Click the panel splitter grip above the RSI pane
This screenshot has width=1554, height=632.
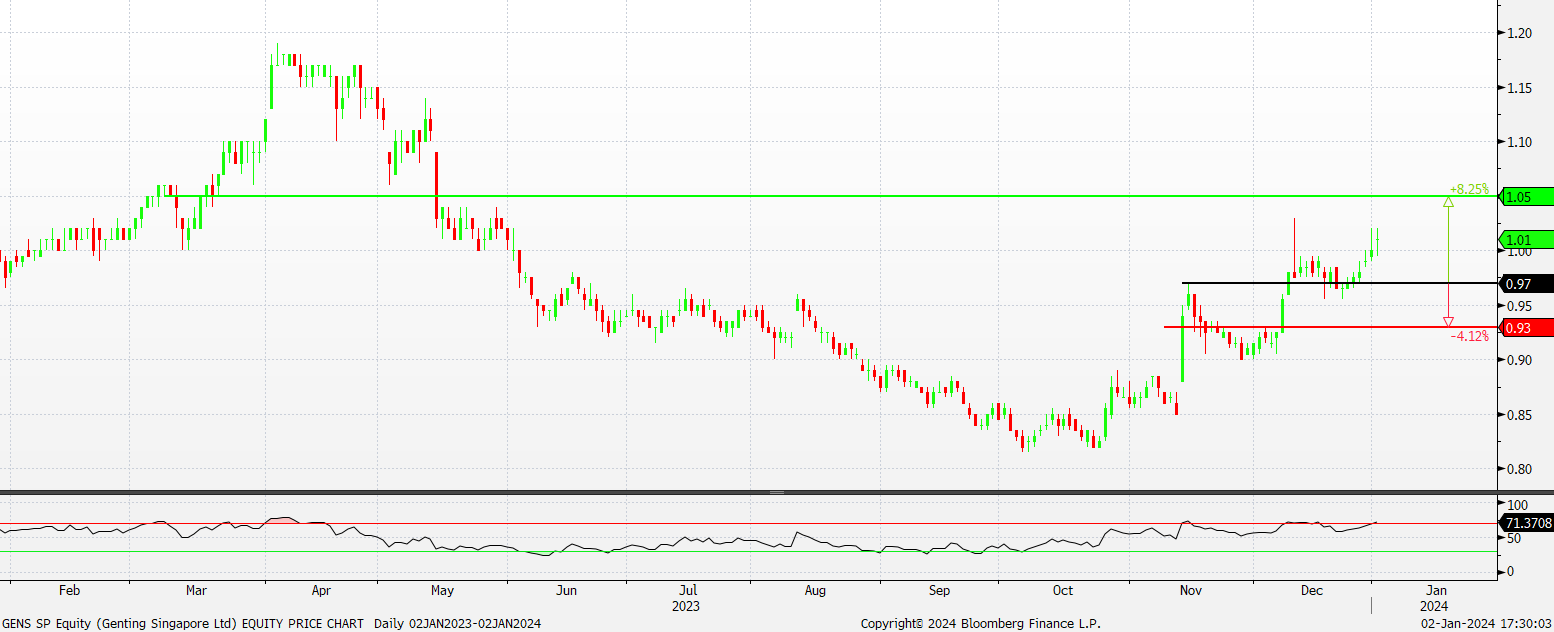777,492
